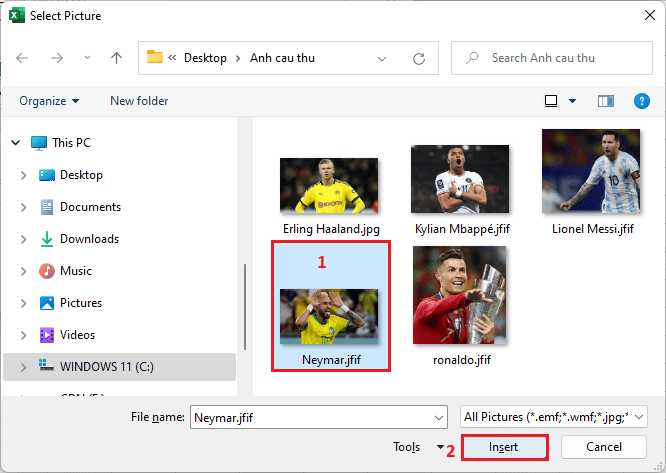The height and width of the screenshot is (473, 666).
Task: Cancel the Select Picture dialog
Action: [604, 447]
